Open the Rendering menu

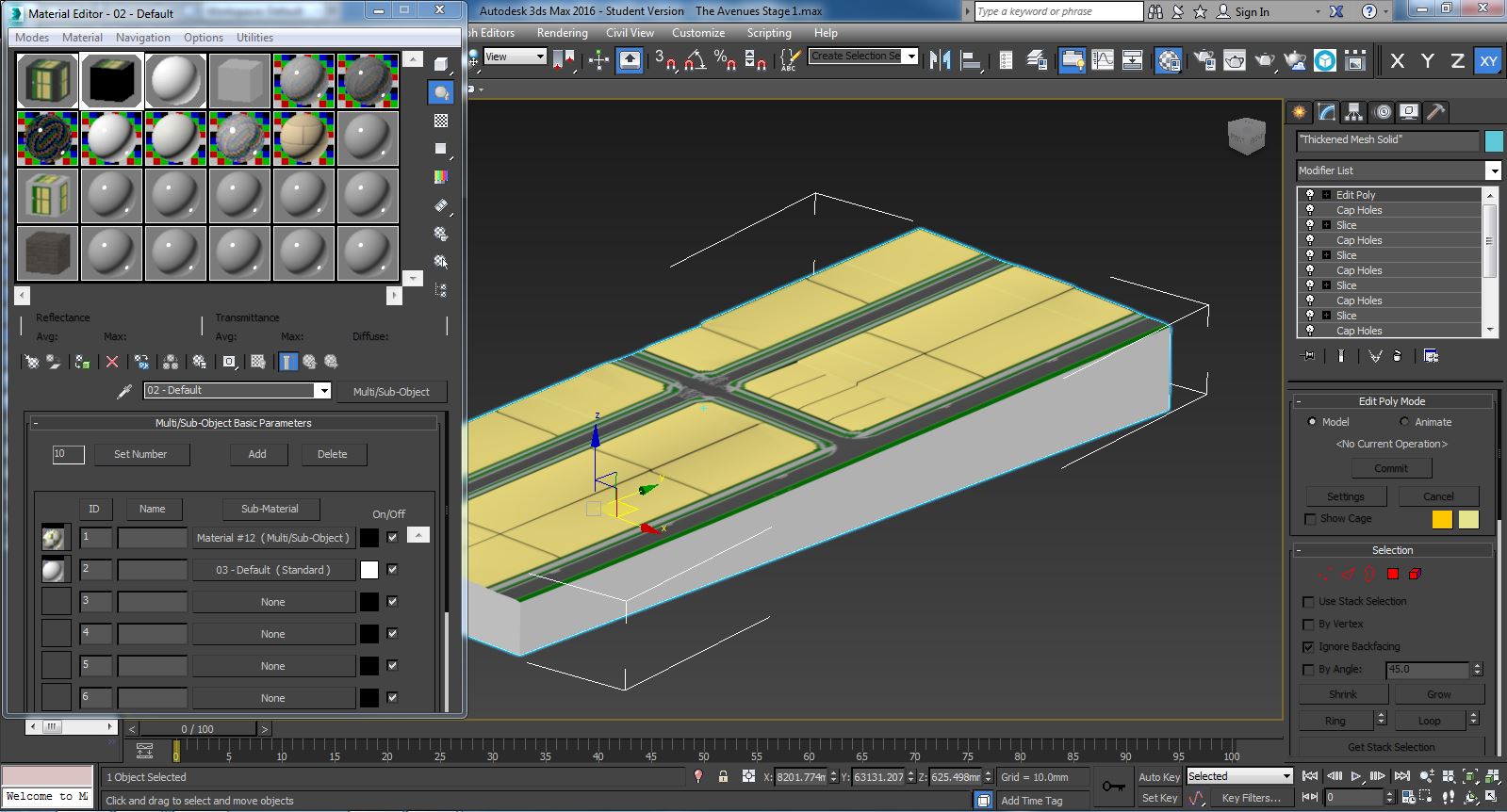(x=563, y=33)
